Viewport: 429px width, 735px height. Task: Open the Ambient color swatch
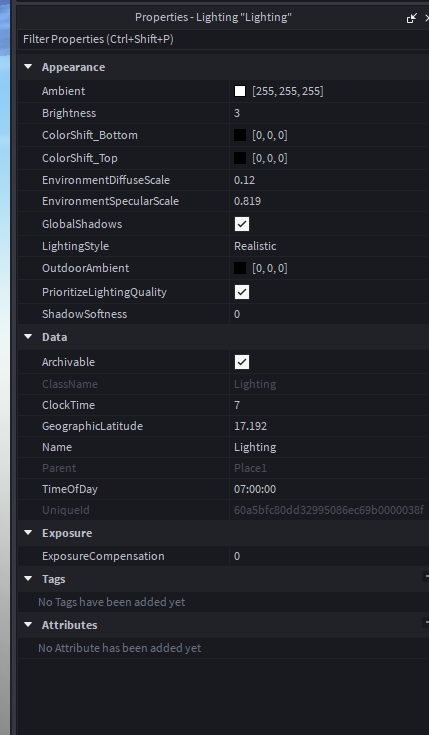(x=240, y=91)
